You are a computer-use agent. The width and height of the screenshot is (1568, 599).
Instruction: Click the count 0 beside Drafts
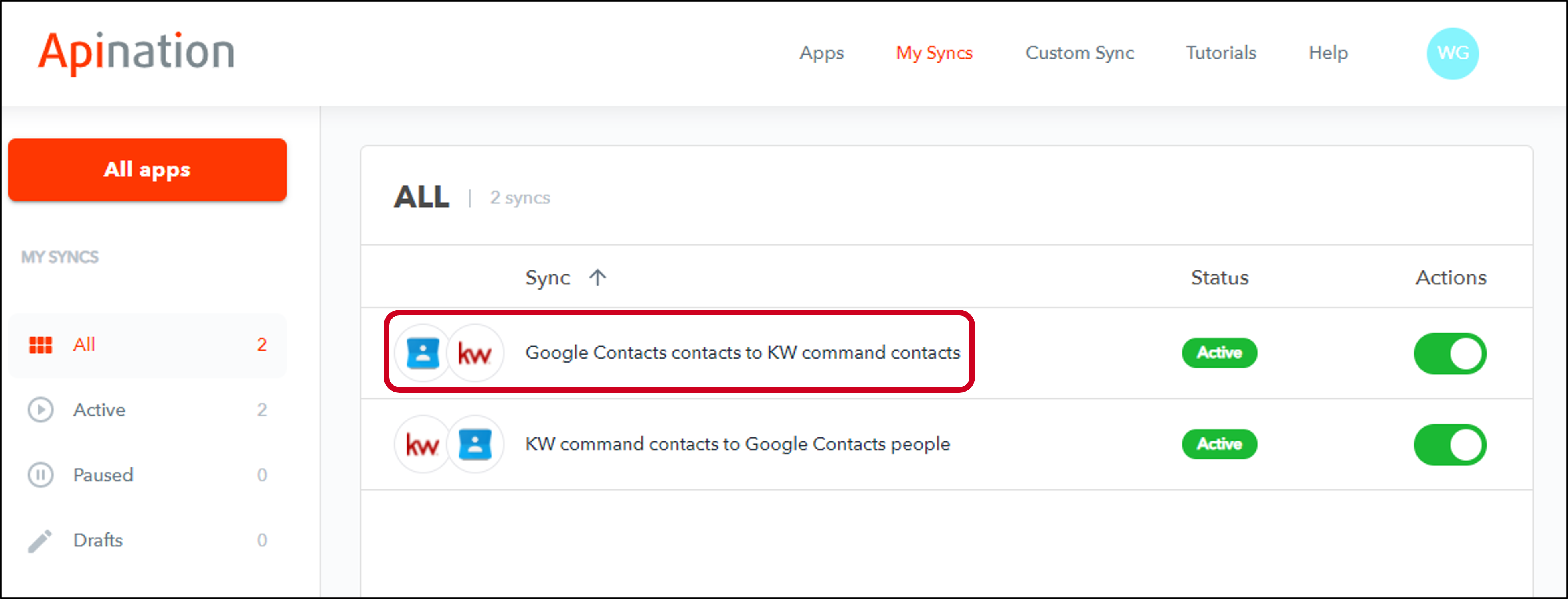[x=262, y=540]
